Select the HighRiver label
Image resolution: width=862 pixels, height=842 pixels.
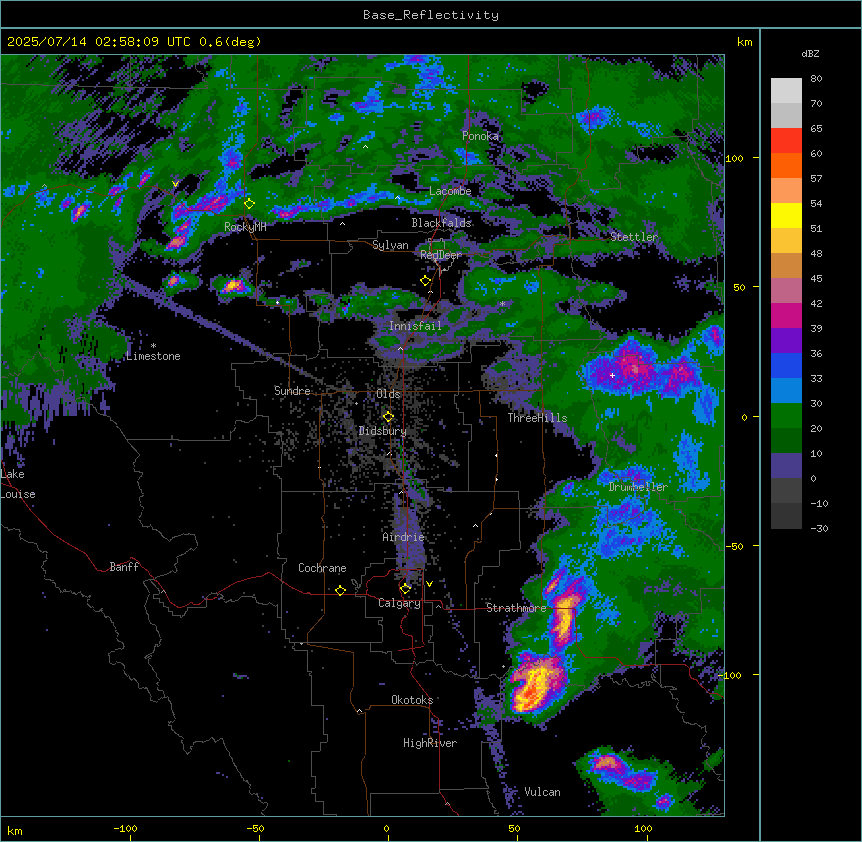[430, 743]
